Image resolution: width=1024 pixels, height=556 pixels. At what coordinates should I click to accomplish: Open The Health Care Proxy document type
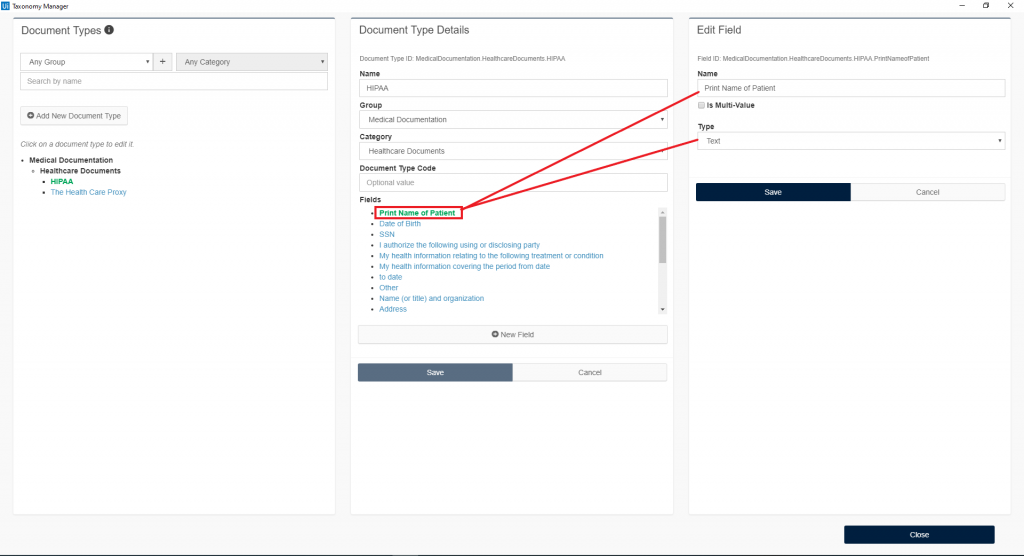(88, 192)
